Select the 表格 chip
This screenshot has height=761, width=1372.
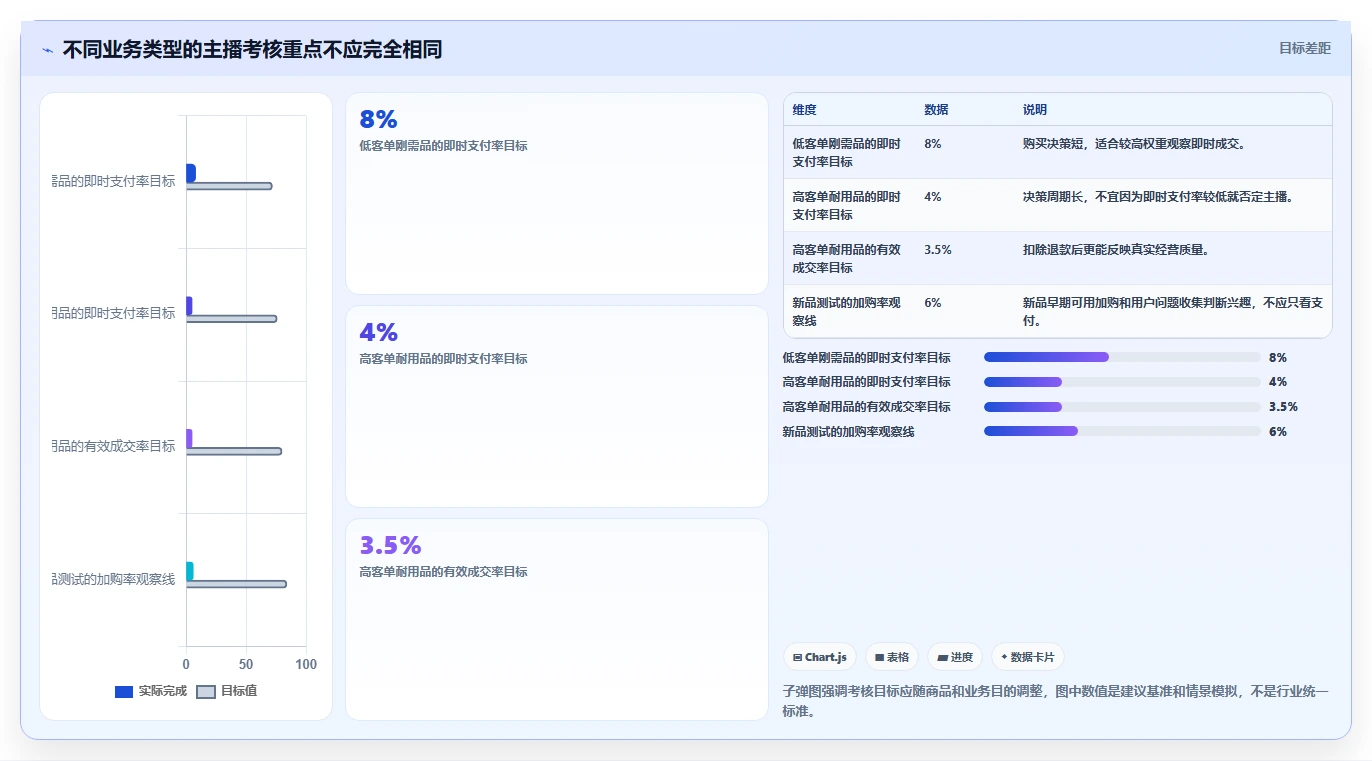tap(892, 657)
